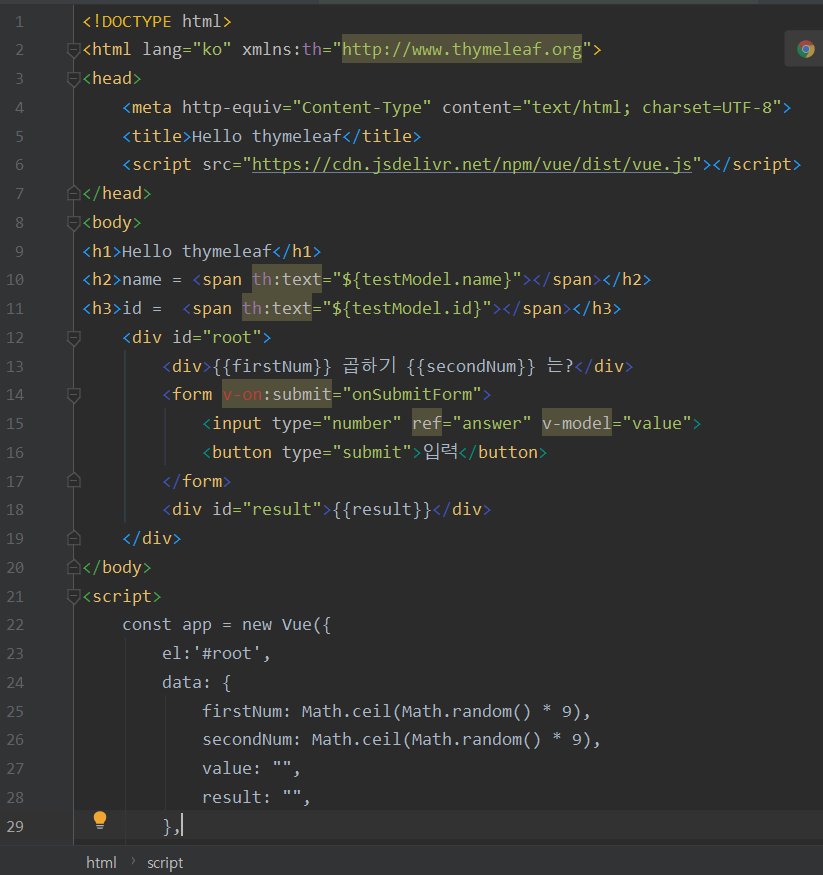The width and height of the screenshot is (823, 875).
Task: Click the meta http-equiv tag text
Action: coord(456,107)
